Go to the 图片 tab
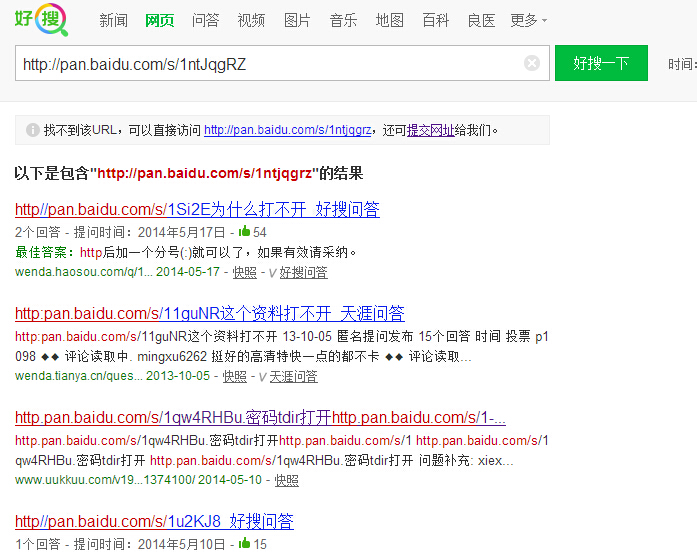 click(297, 20)
